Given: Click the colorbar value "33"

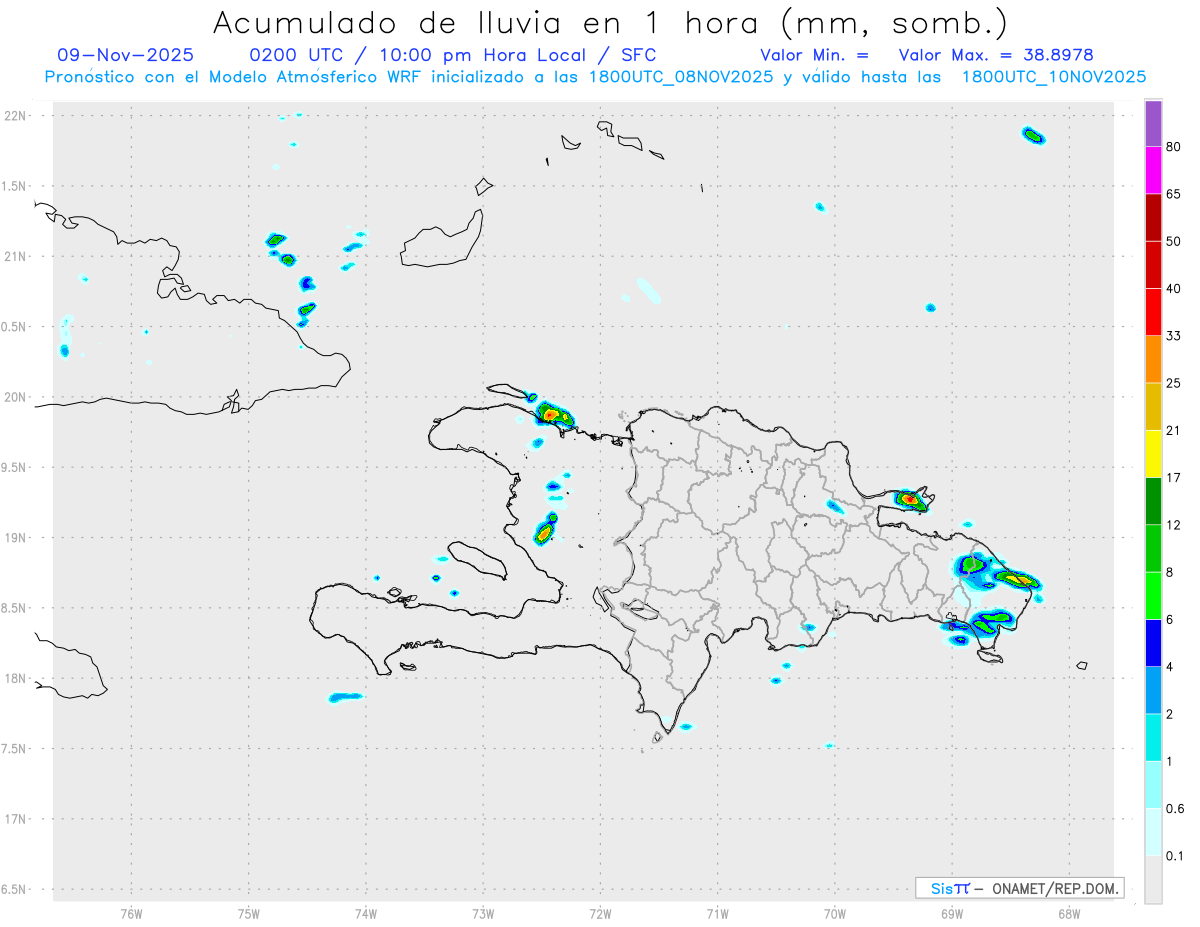Looking at the screenshot, I should (x=1173, y=335).
